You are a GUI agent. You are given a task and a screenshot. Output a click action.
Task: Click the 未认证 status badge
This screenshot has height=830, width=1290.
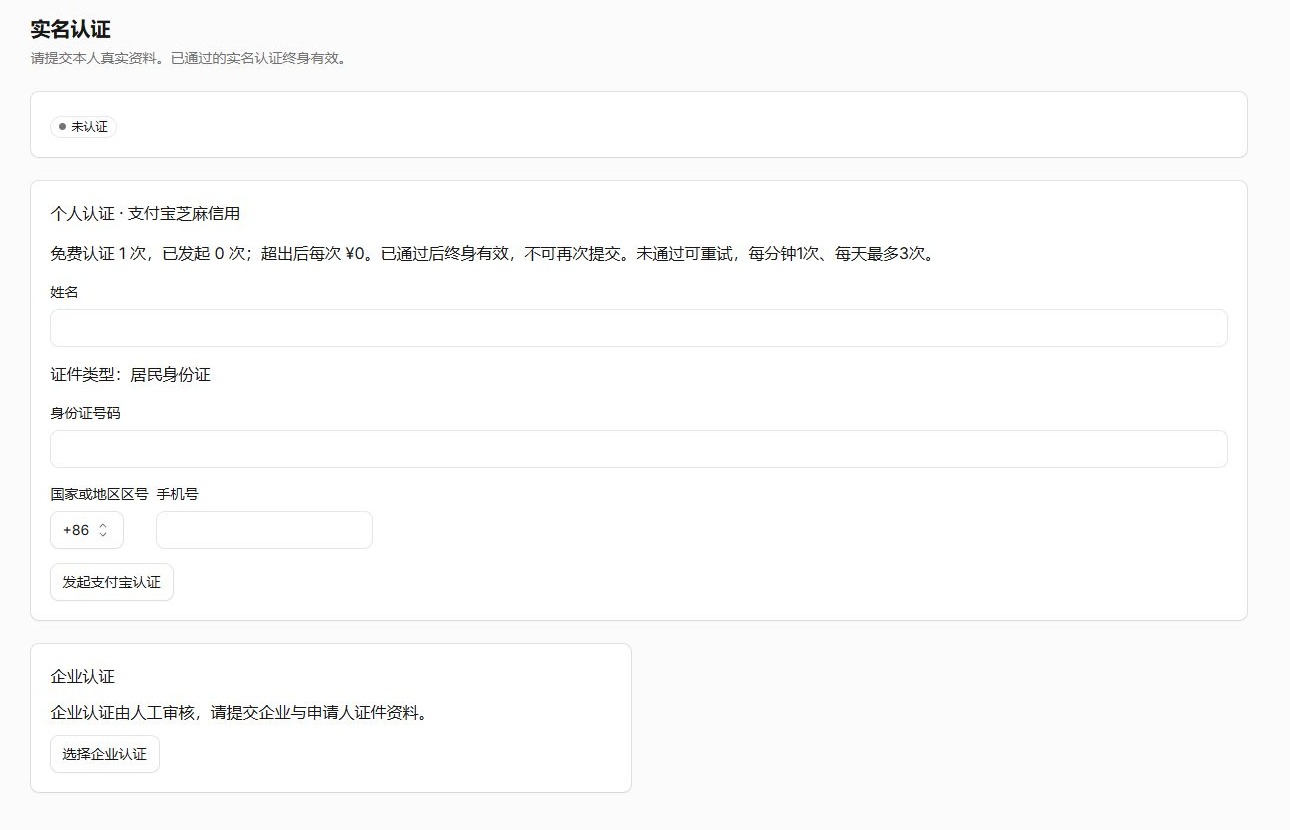pyautogui.click(x=83, y=127)
